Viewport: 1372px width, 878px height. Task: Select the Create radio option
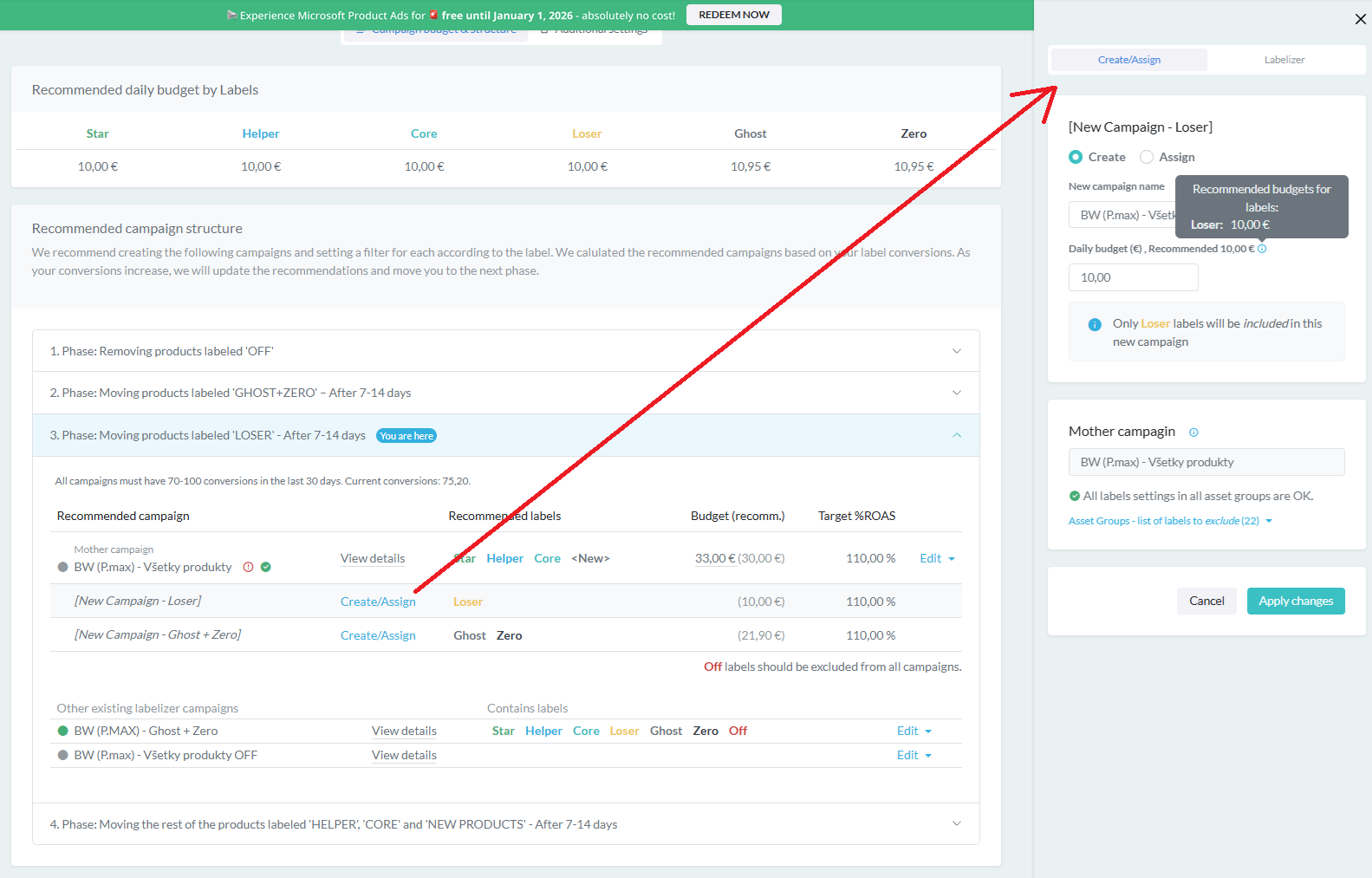1076,157
